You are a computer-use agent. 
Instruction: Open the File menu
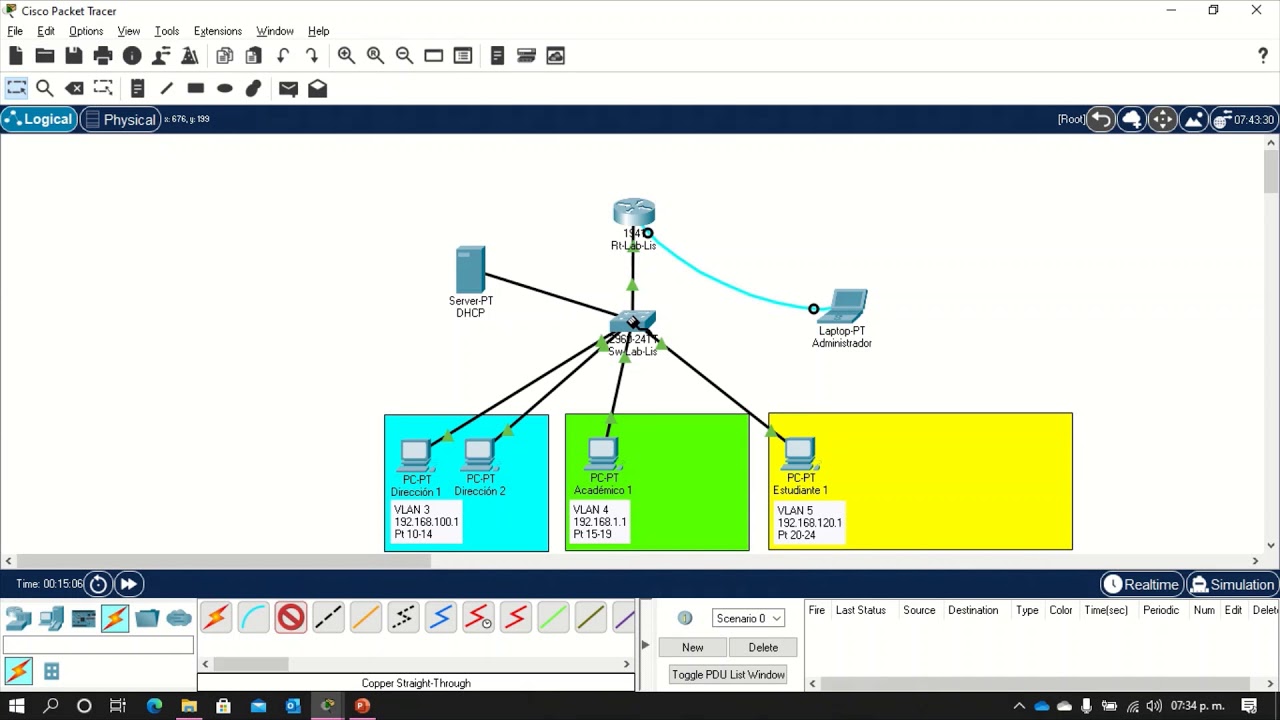click(15, 31)
